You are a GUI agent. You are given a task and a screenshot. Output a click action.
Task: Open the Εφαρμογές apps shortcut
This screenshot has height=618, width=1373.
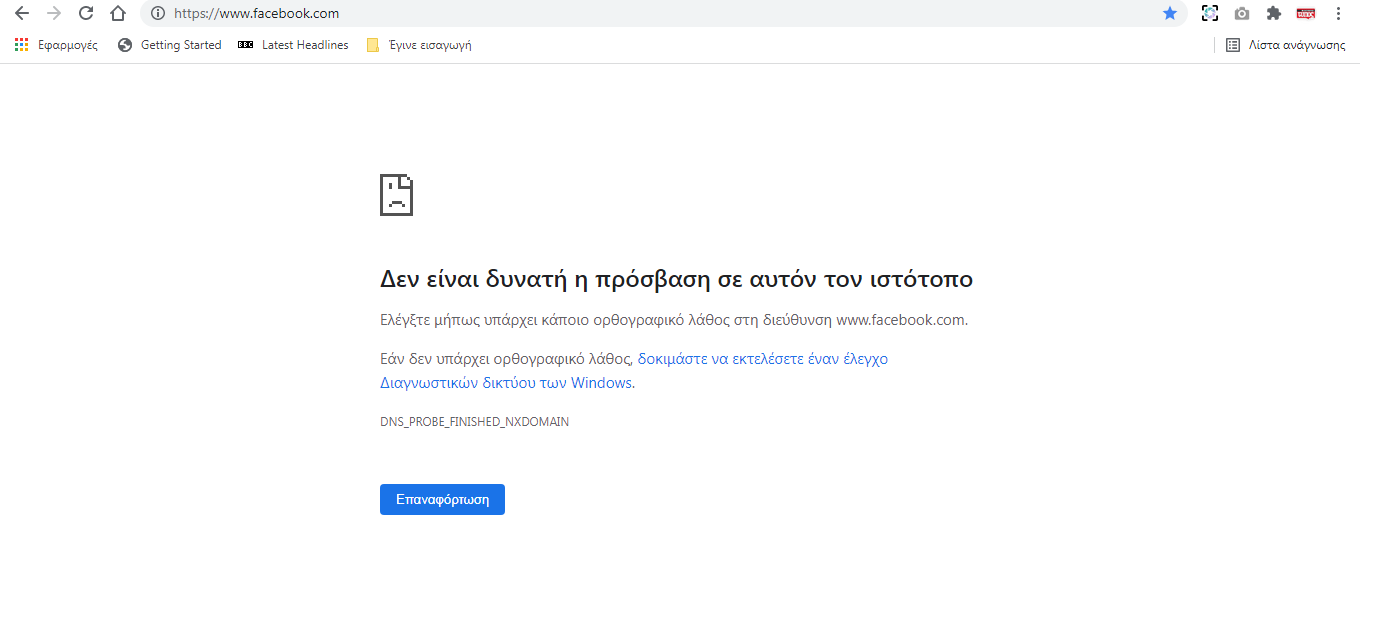(56, 45)
